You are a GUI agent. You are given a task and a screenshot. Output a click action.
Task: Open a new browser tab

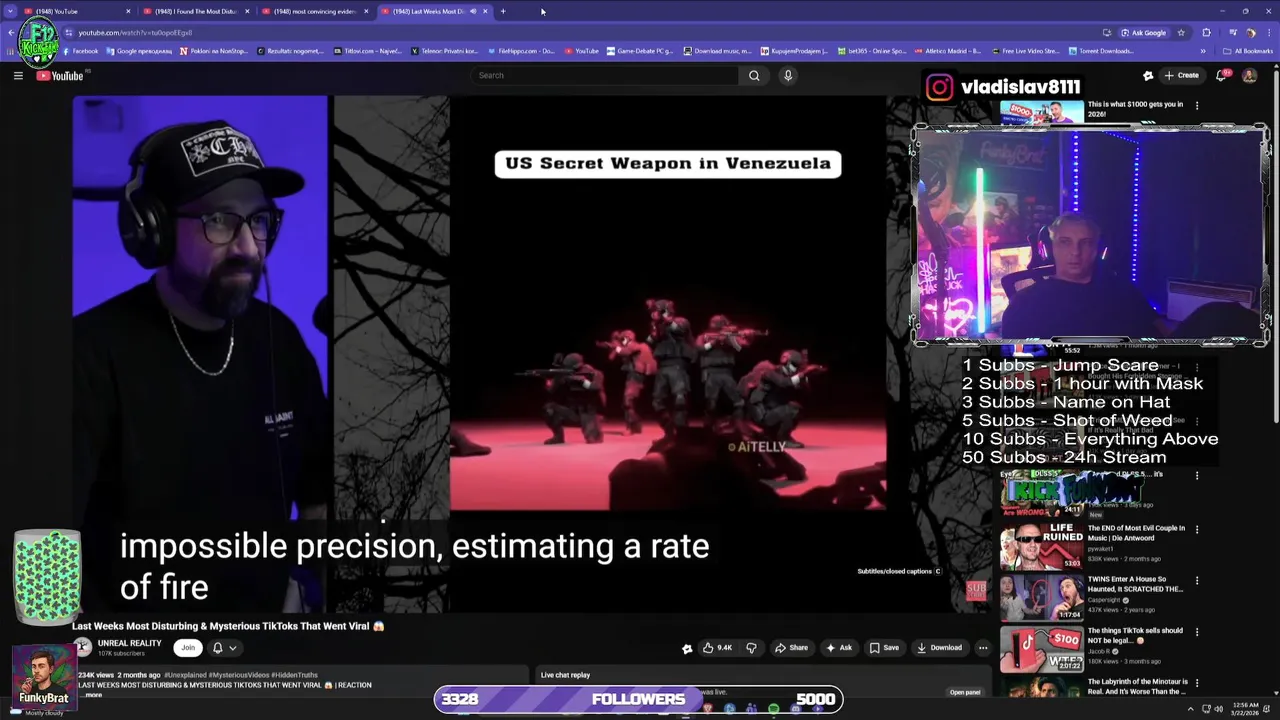pos(503,11)
